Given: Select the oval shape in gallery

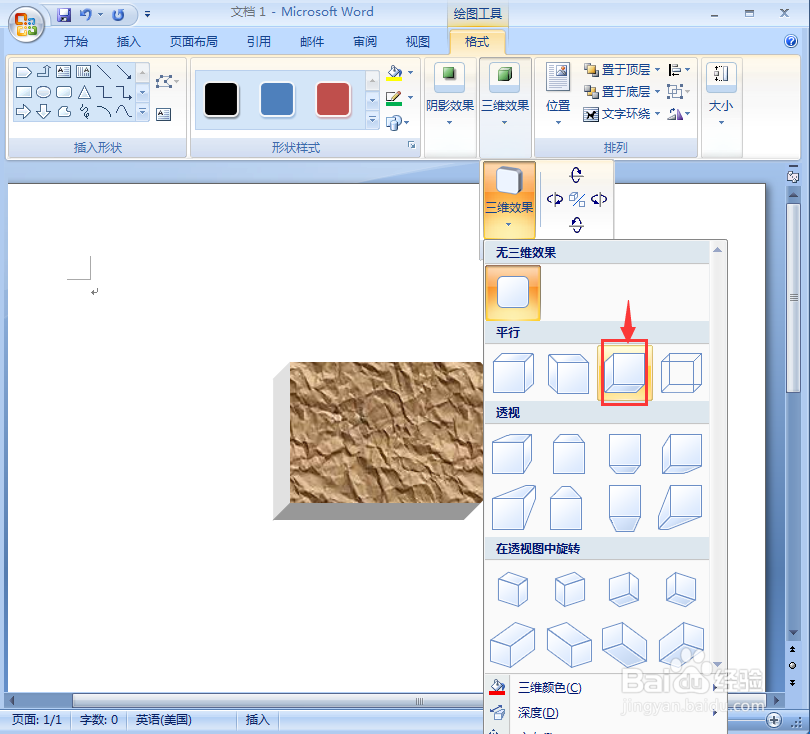Looking at the screenshot, I should click(x=43, y=92).
